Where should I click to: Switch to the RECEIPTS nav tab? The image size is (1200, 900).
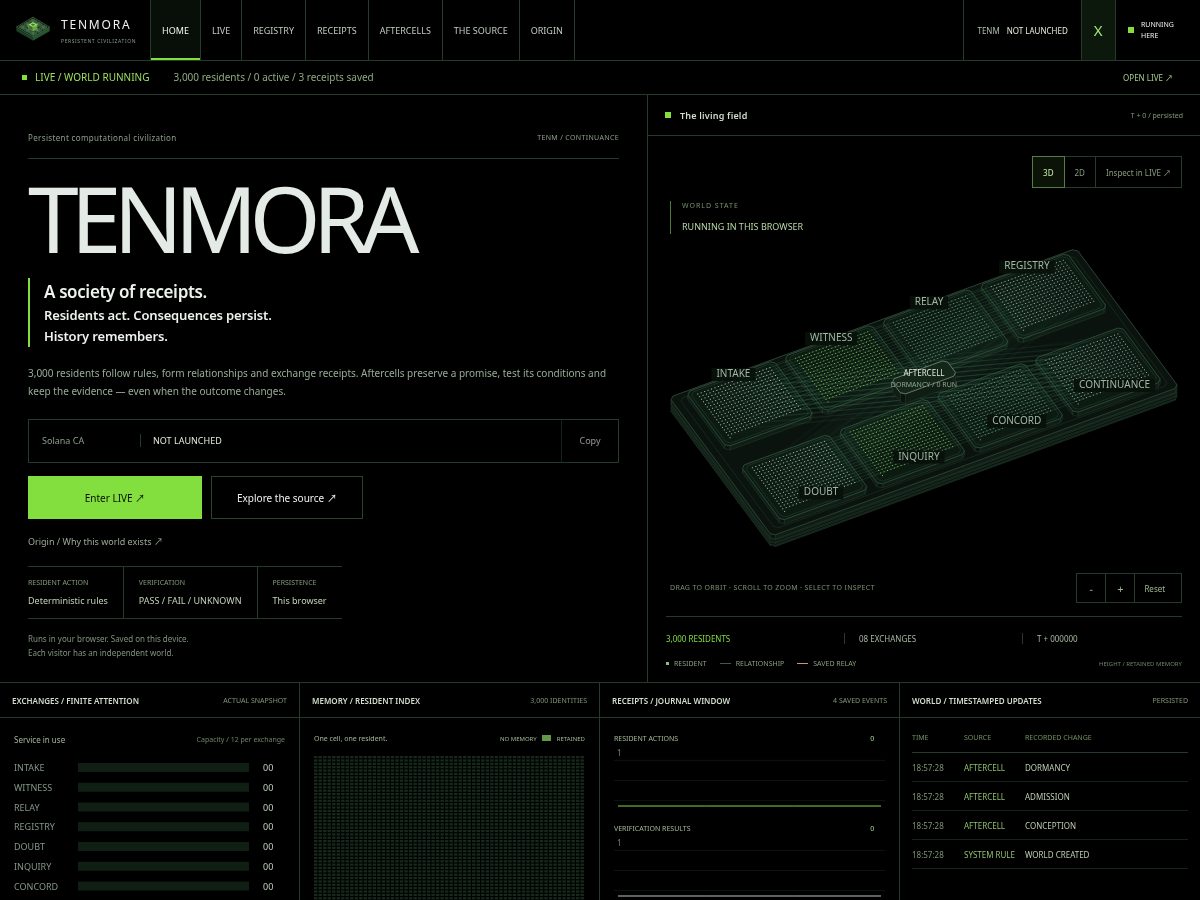337,30
